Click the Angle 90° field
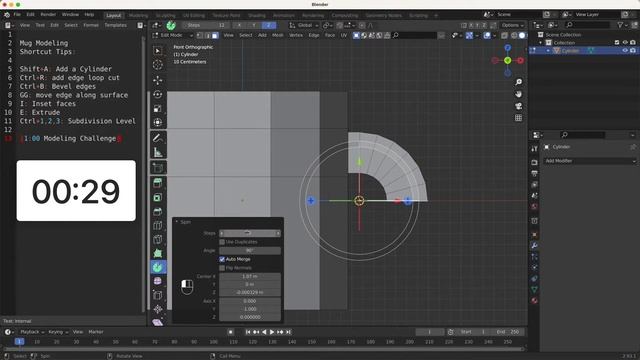The width and height of the screenshot is (640, 360). coord(250,250)
